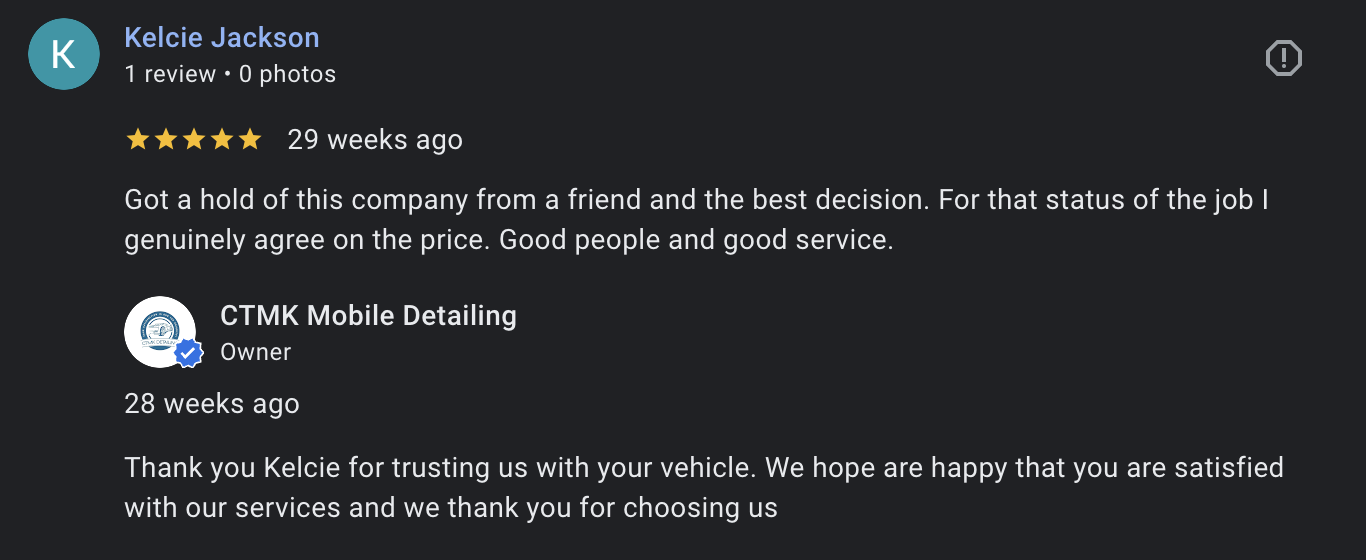
Task: Click the report review flag icon
Action: pos(1284,58)
